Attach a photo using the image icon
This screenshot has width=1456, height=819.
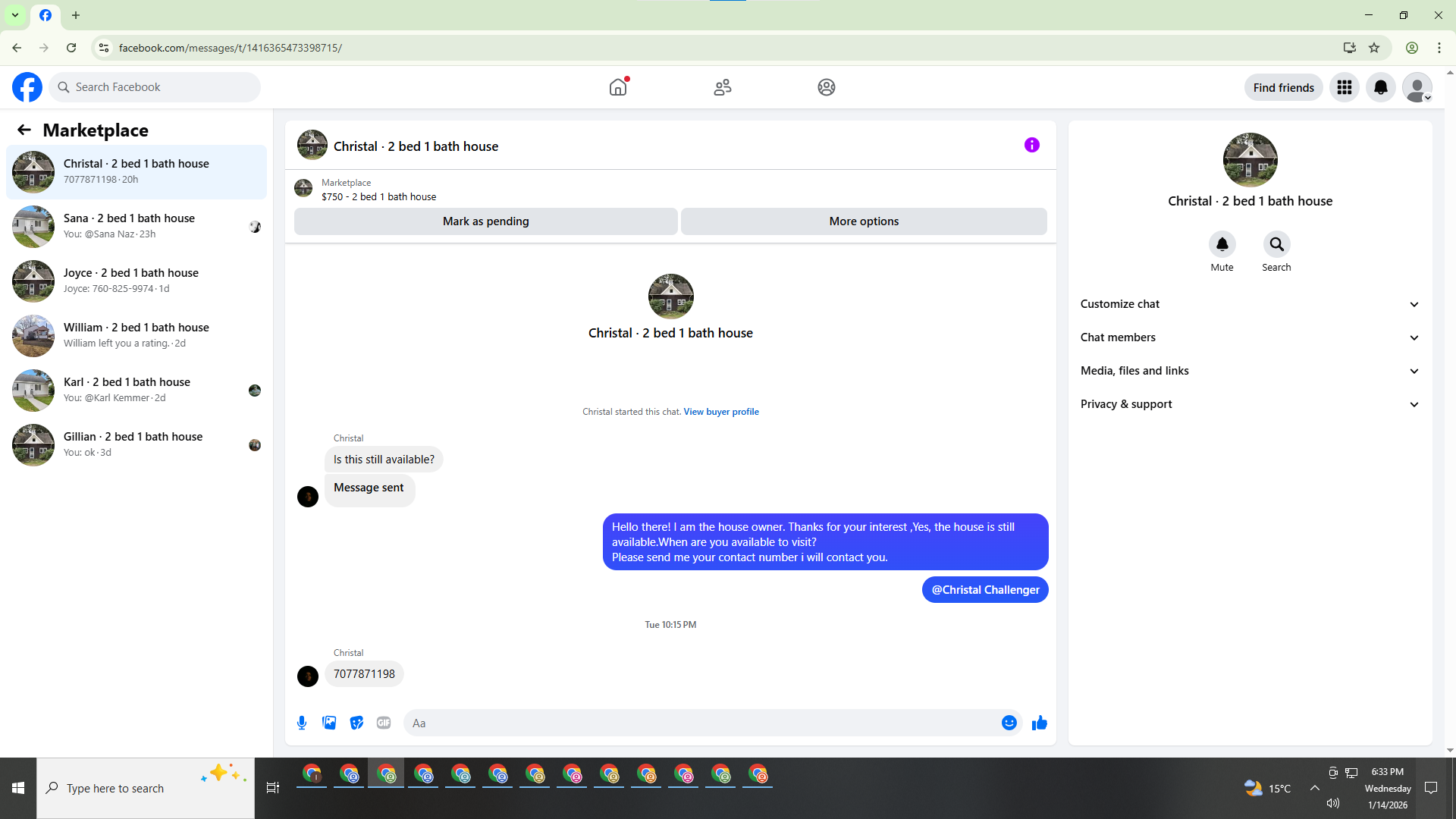(x=329, y=723)
